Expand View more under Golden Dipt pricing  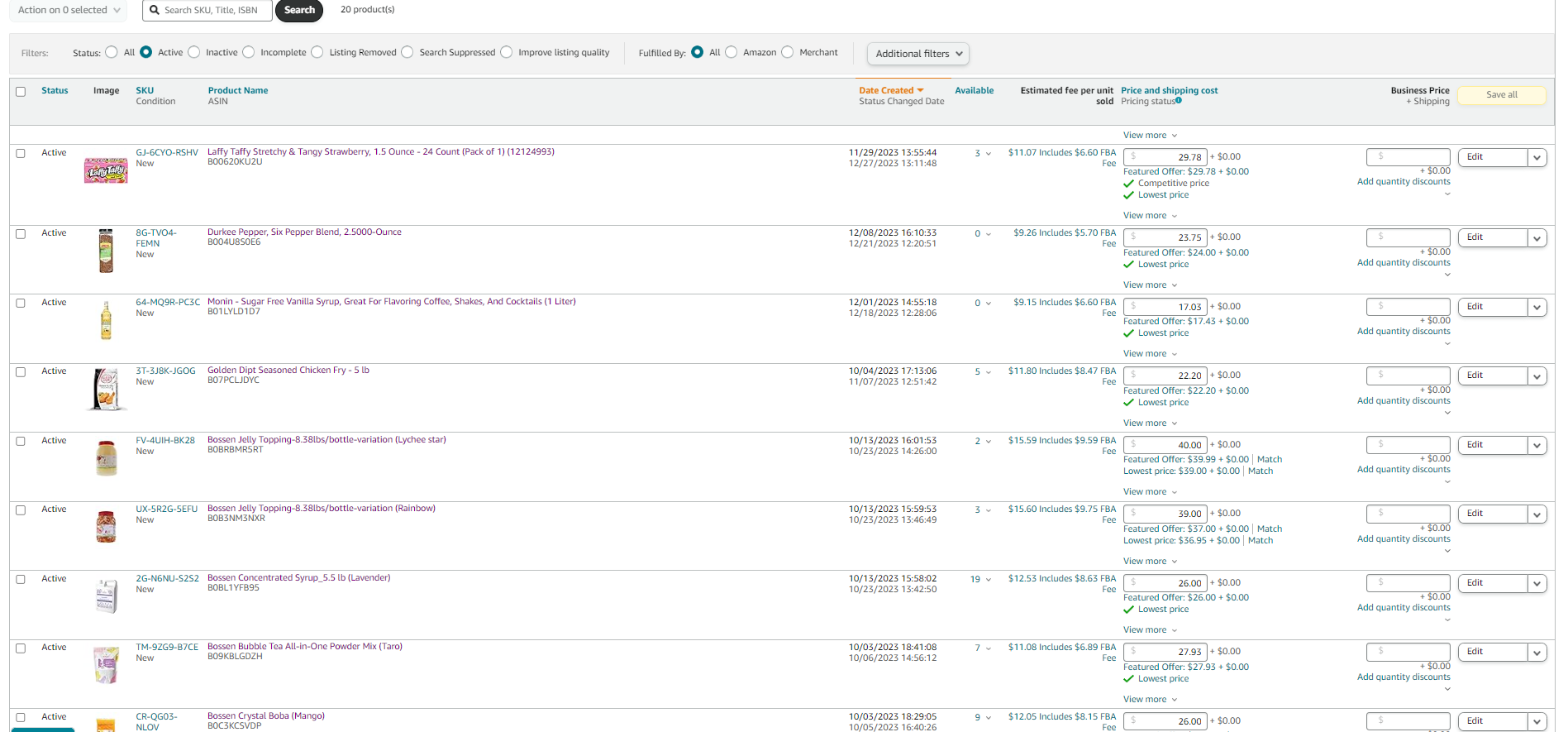pyautogui.click(x=1150, y=423)
